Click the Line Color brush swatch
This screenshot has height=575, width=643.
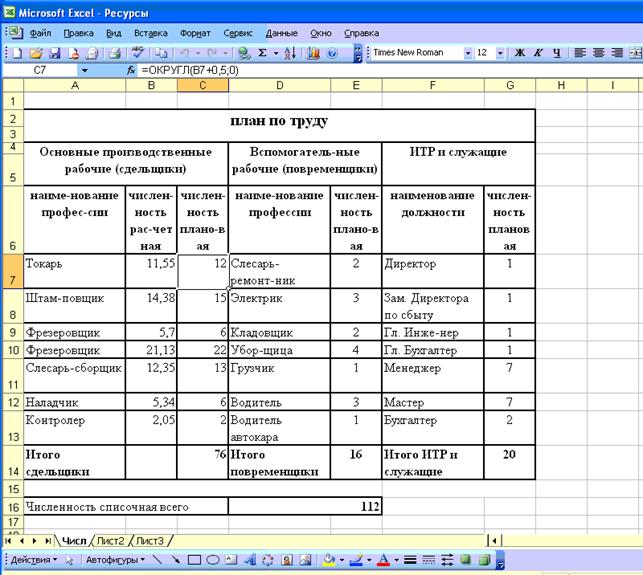(357, 559)
